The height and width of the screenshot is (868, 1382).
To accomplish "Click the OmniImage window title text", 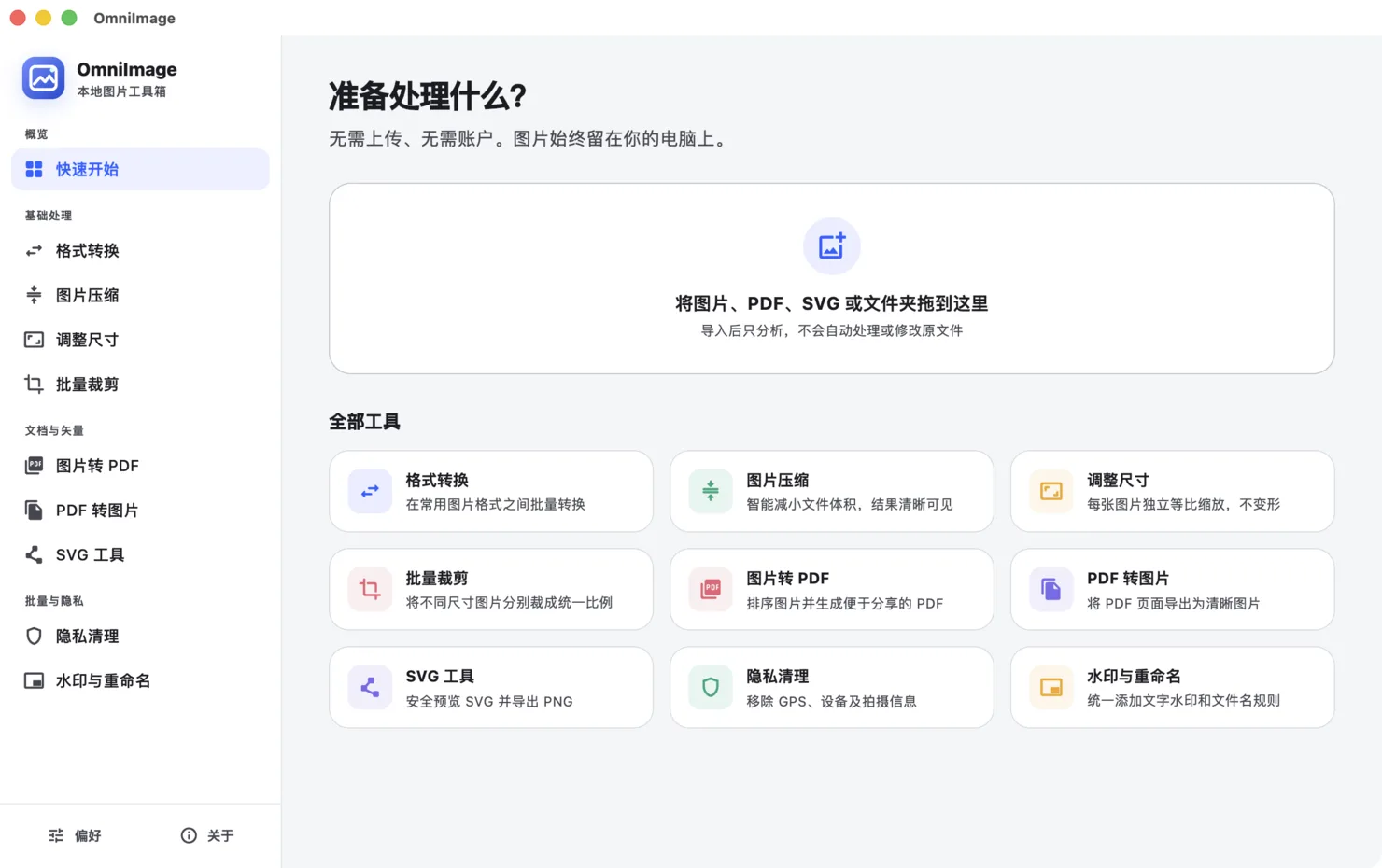I will (134, 18).
